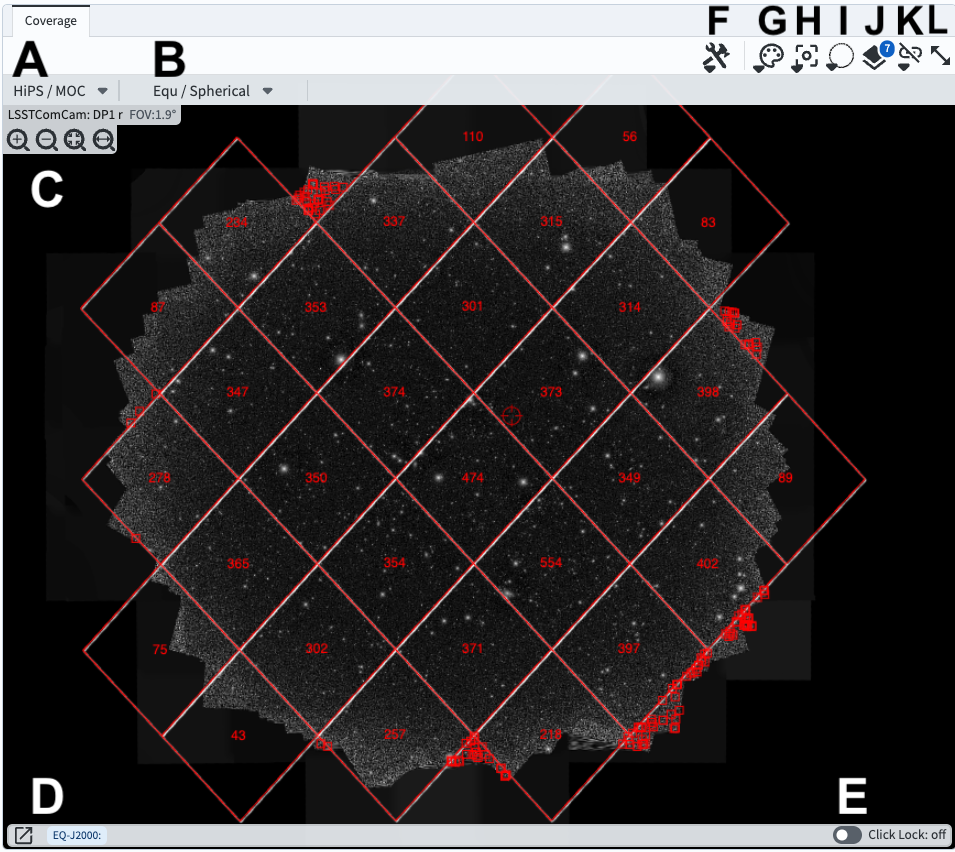Click the red crosshair target marker
The height and width of the screenshot is (852, 955).
click(511, 414)
